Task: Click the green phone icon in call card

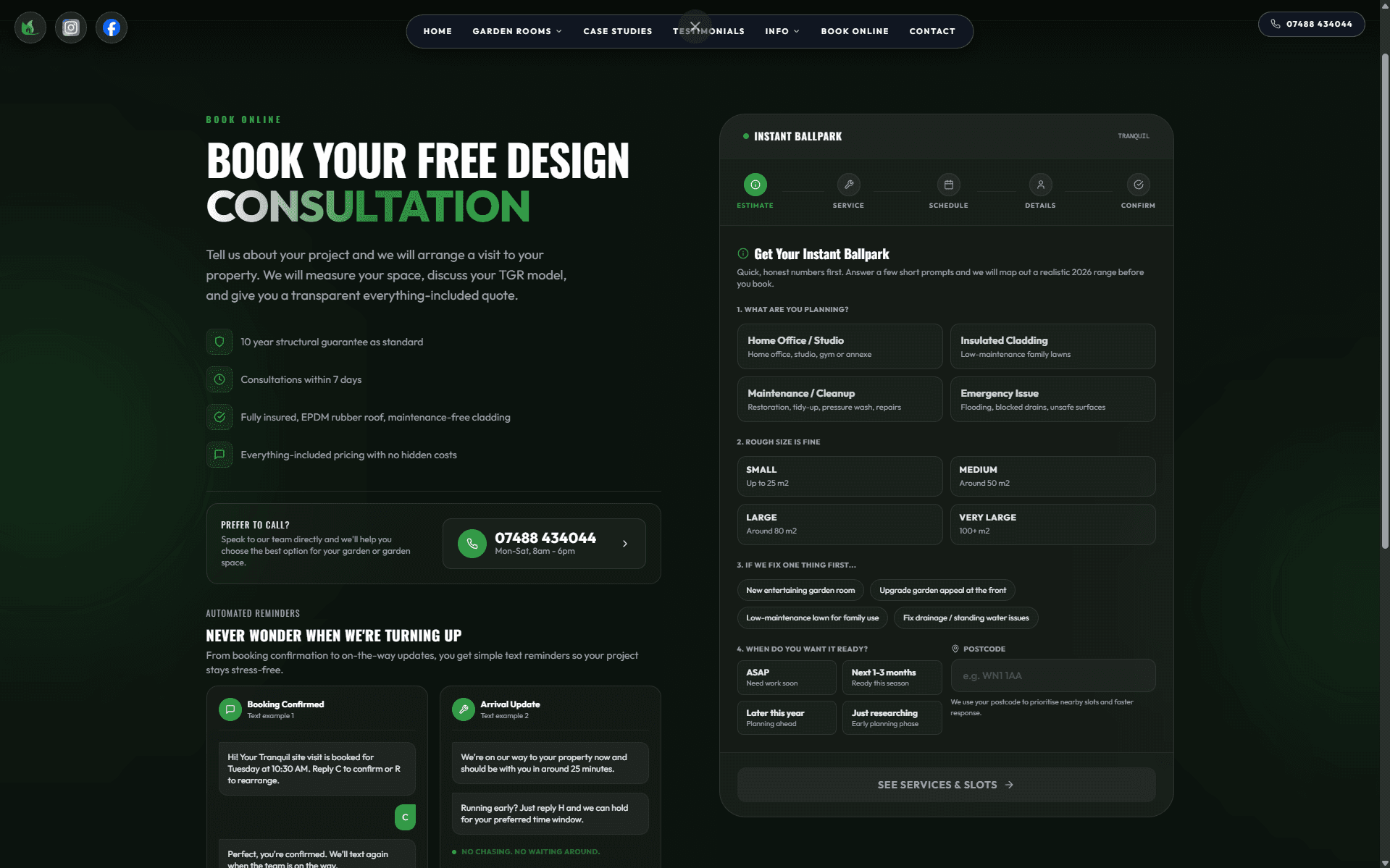Action: pyautogui.click(x=472, y=544)
